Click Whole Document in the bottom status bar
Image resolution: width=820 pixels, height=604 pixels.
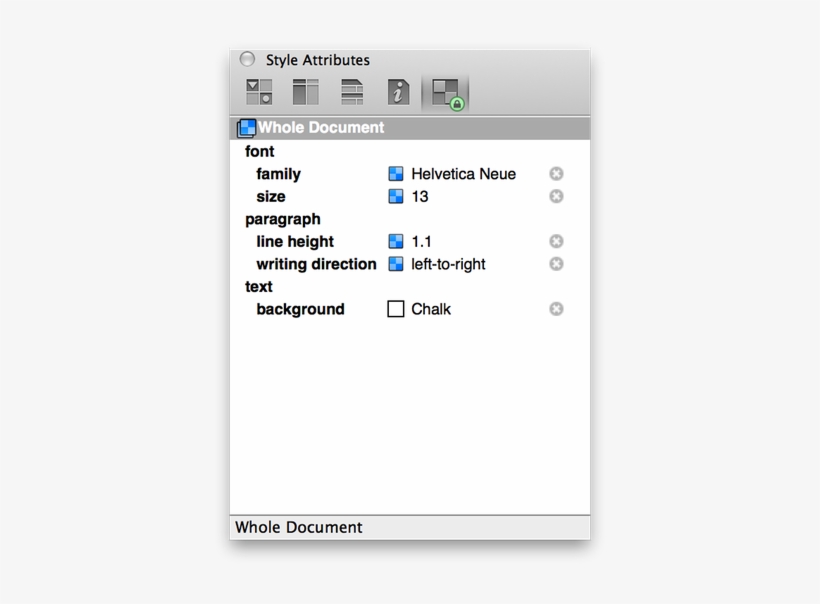298,527
